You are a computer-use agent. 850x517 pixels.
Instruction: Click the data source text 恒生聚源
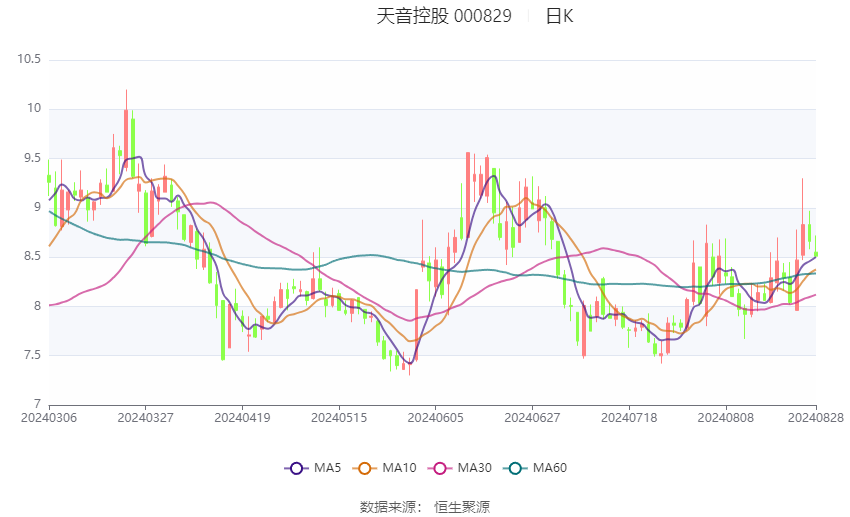click(x=462, y=507)
